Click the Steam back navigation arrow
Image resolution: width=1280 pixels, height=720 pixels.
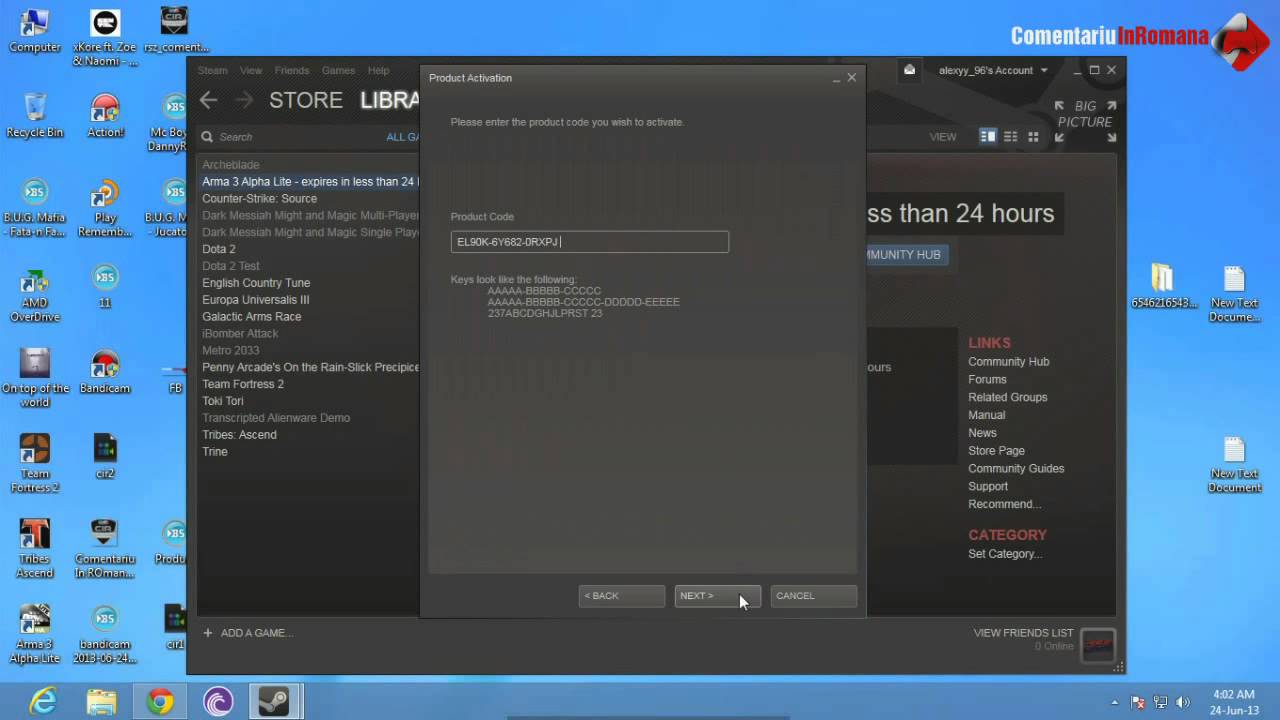208,100
